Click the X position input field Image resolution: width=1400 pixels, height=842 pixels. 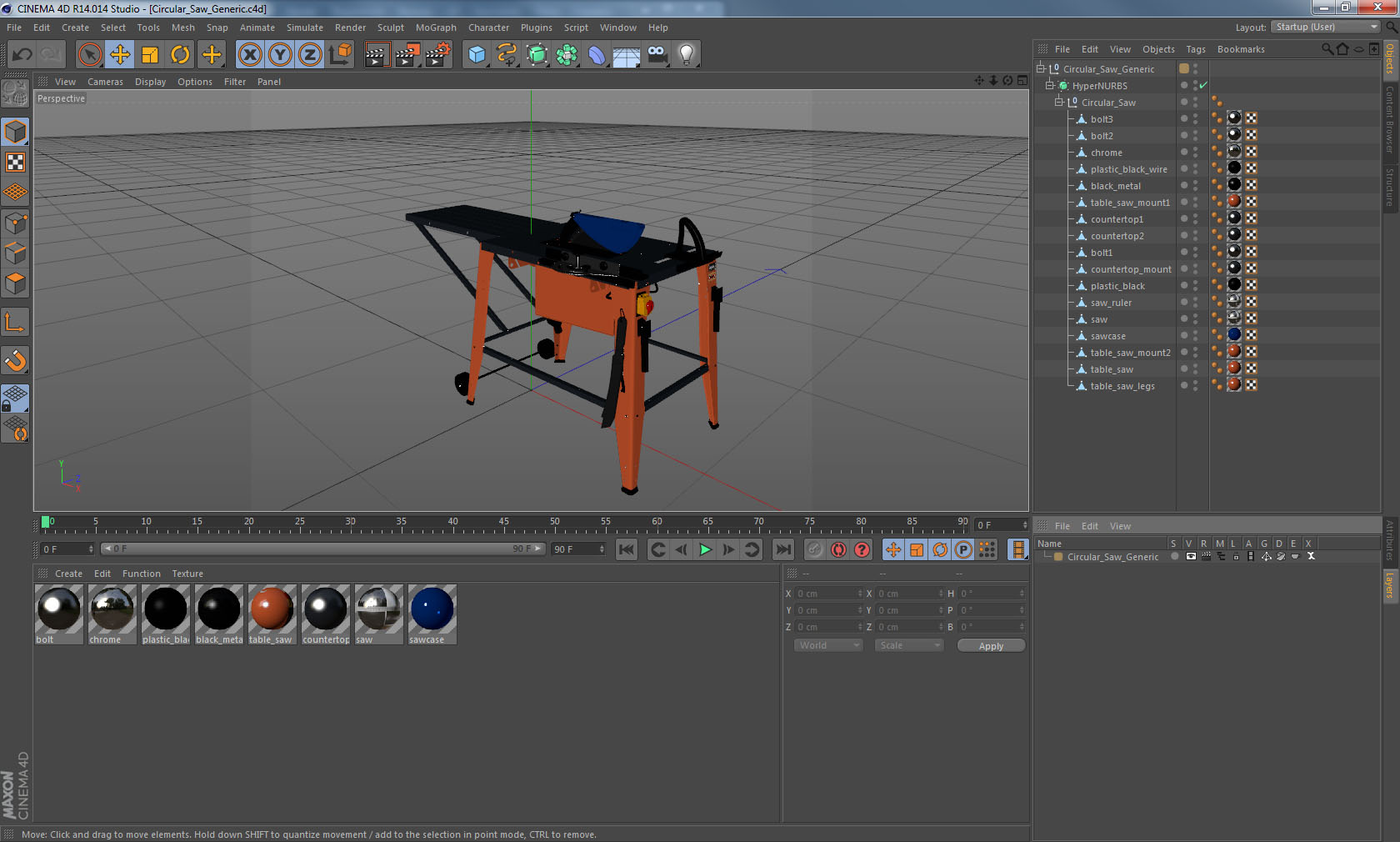point(830,594)
